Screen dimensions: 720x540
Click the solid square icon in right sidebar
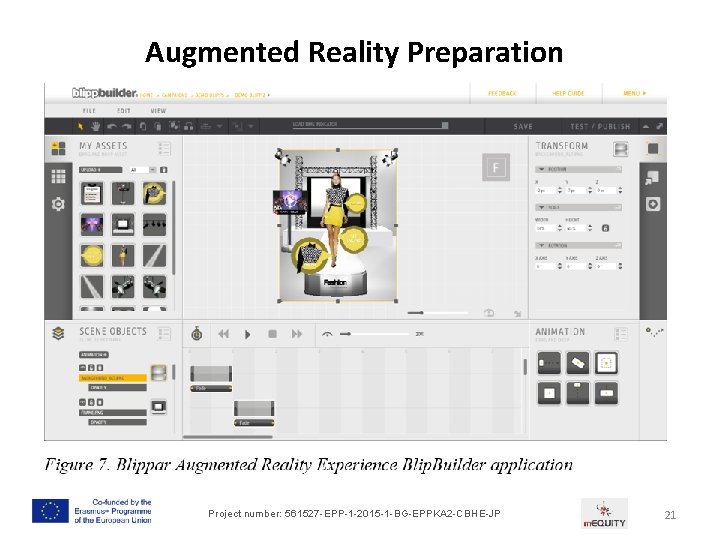[x=652, y=148]
